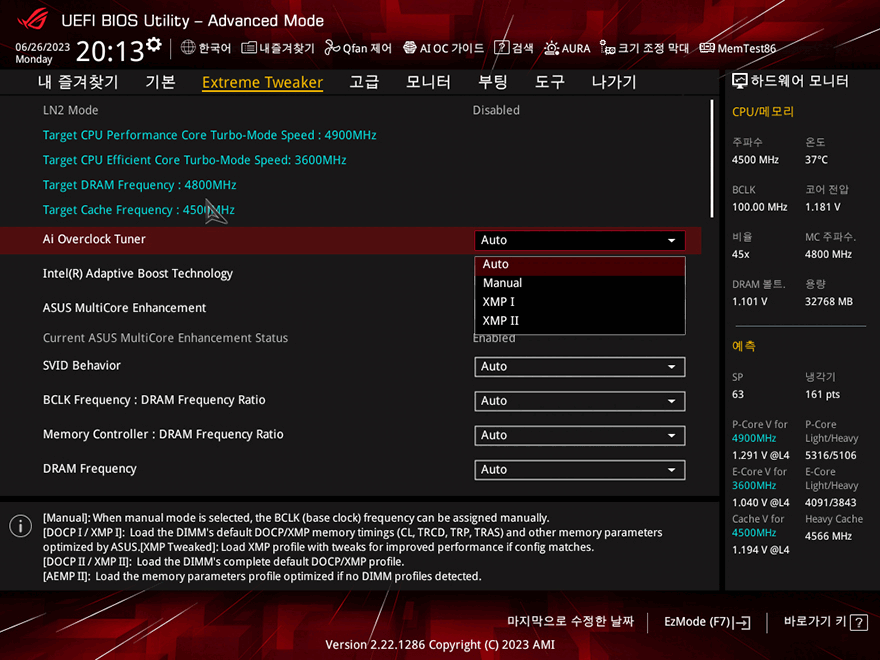Click Current ASUS MultiCore Enhancement Status label
The width and height of the screenshot is (880, 660).
tap(165, 338)
